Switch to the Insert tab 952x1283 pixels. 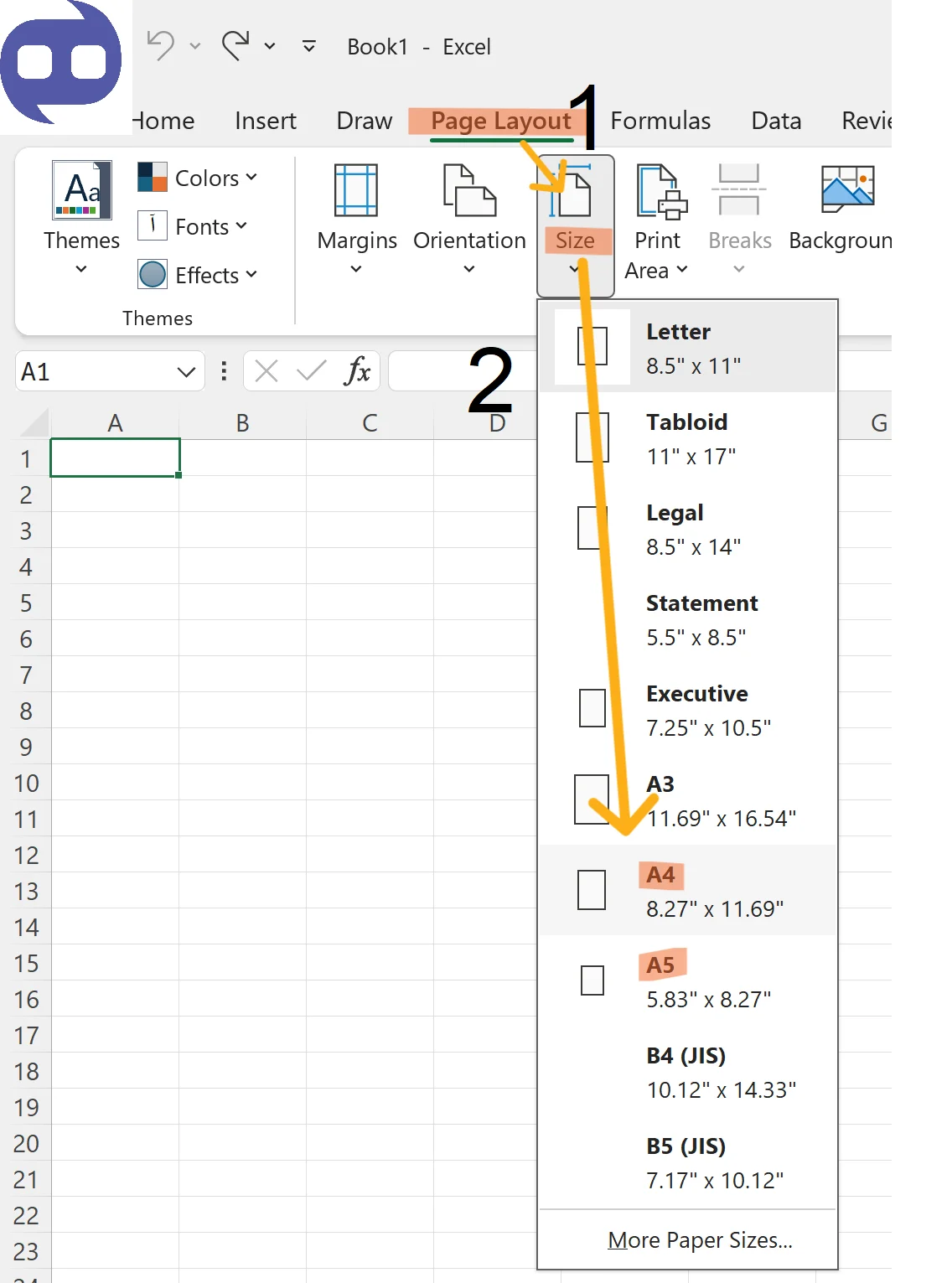click(x=266, y=121)
